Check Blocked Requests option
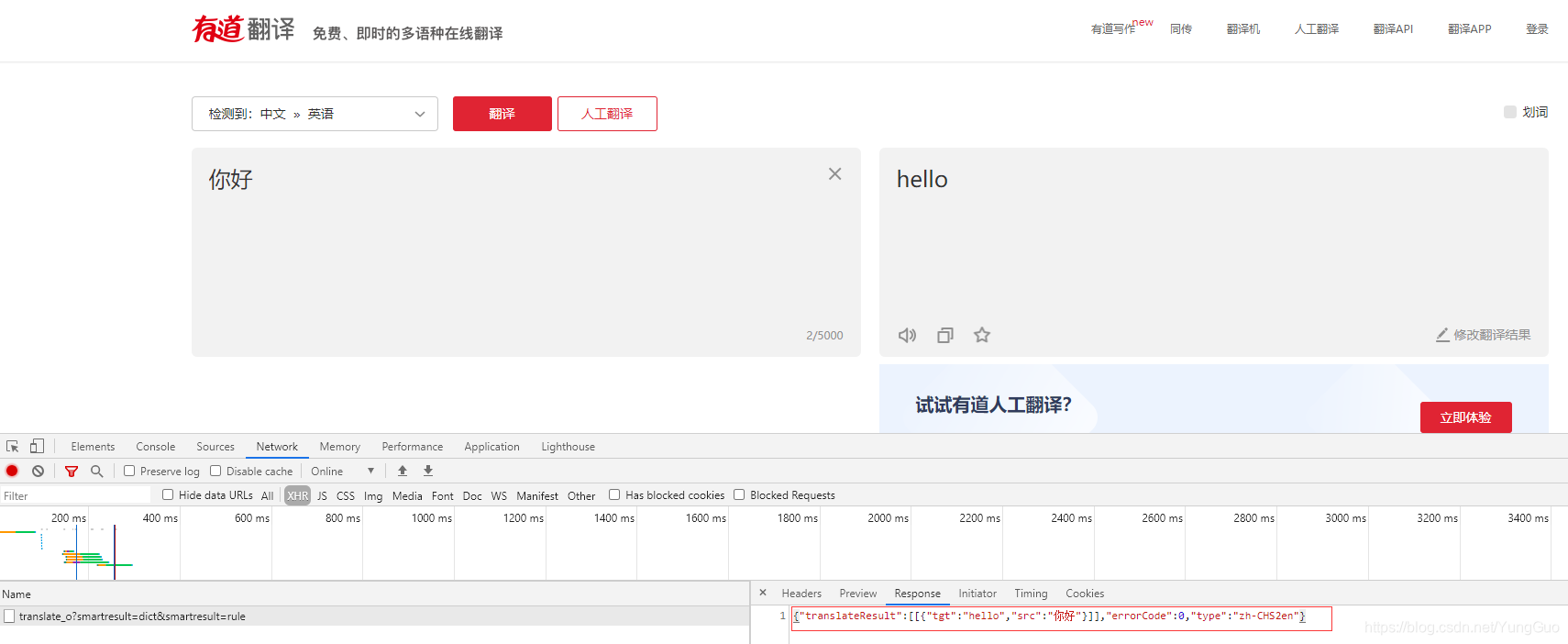This screenshot has width=1568, height=644. (739, 494)
